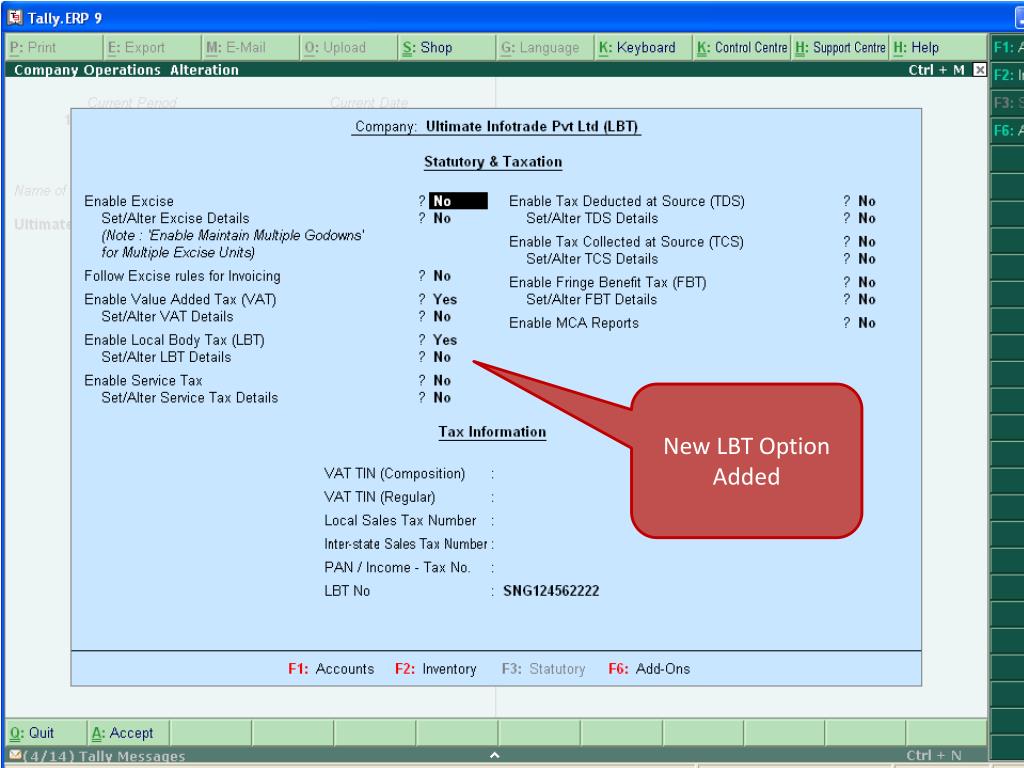The image size is (1024, 768).
Task: Open F2: Inventory features
Action: click(436, 669)
